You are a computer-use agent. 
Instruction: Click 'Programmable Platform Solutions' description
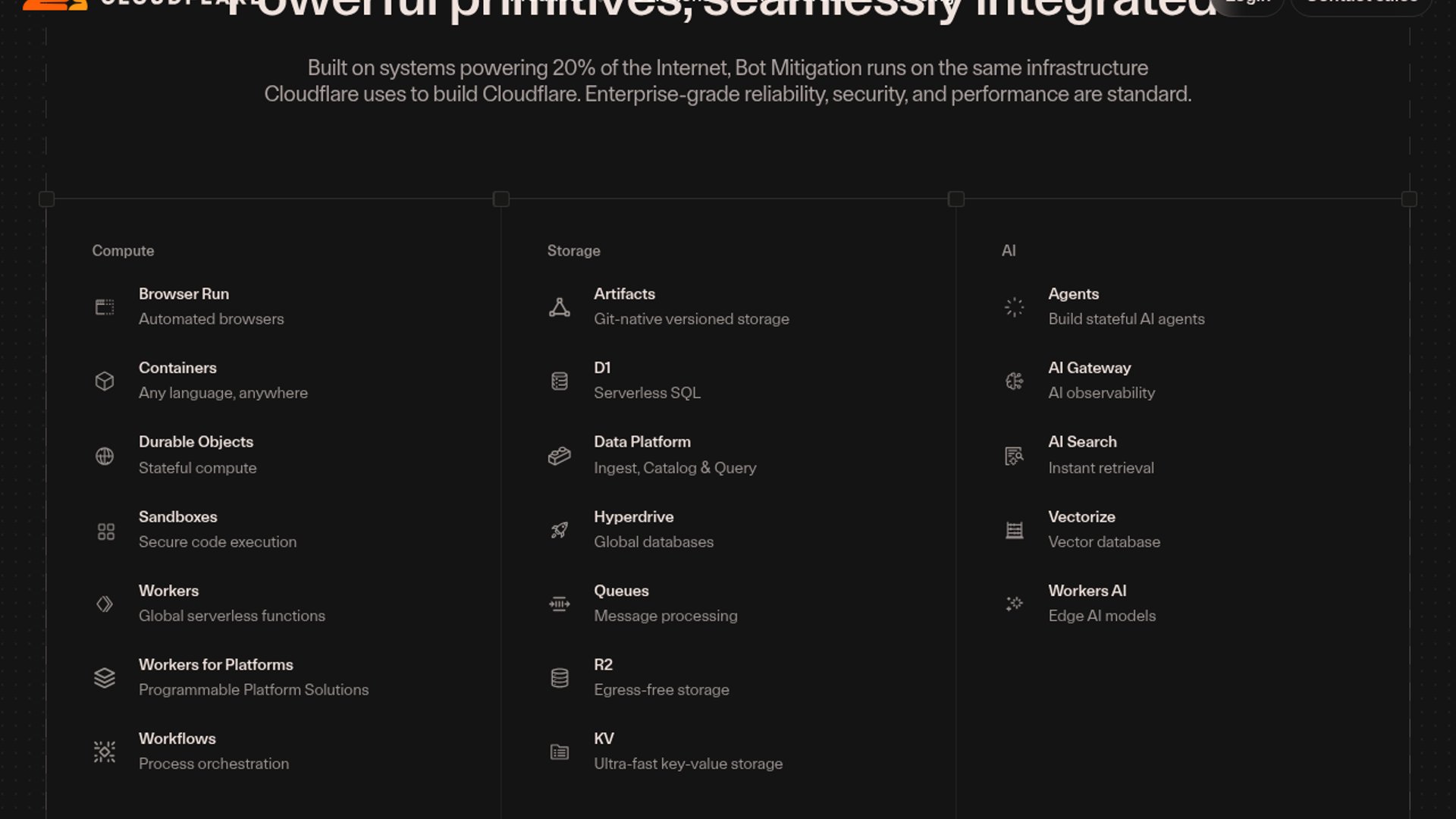click(x=253, y=690)
